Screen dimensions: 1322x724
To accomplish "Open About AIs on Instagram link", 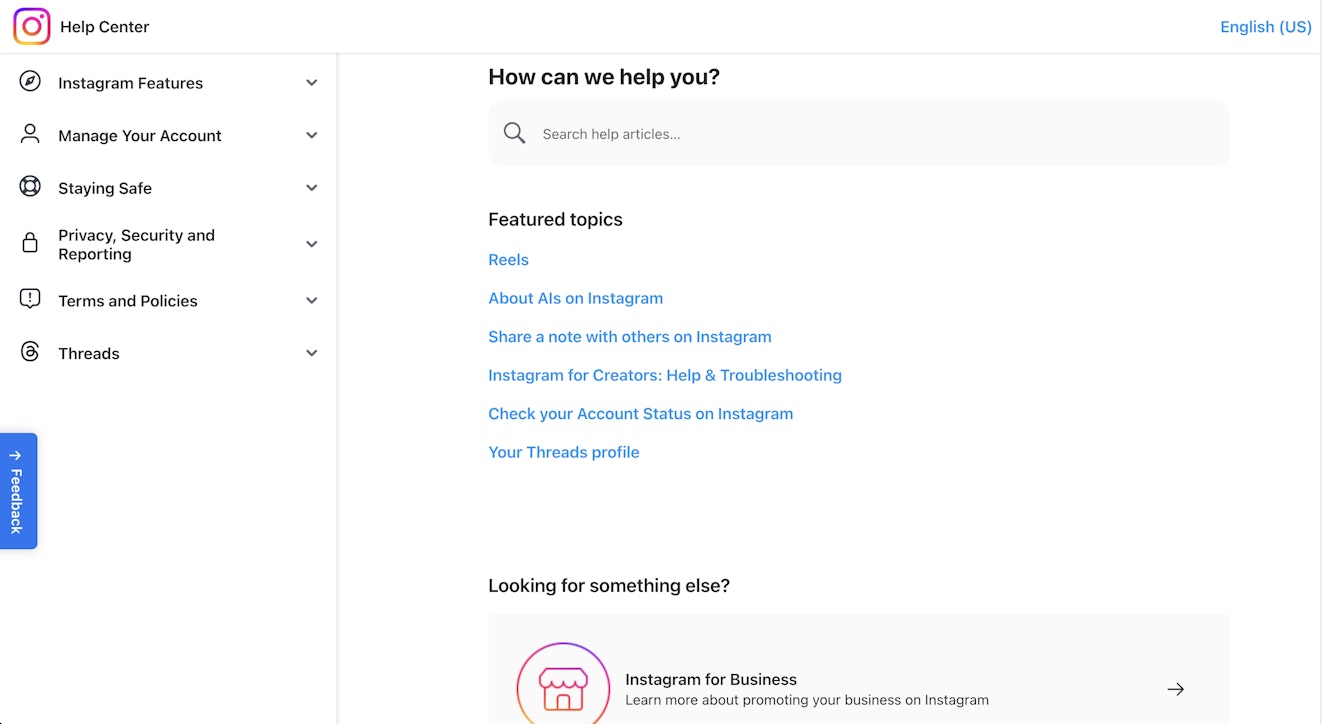I will click(575, 298).
